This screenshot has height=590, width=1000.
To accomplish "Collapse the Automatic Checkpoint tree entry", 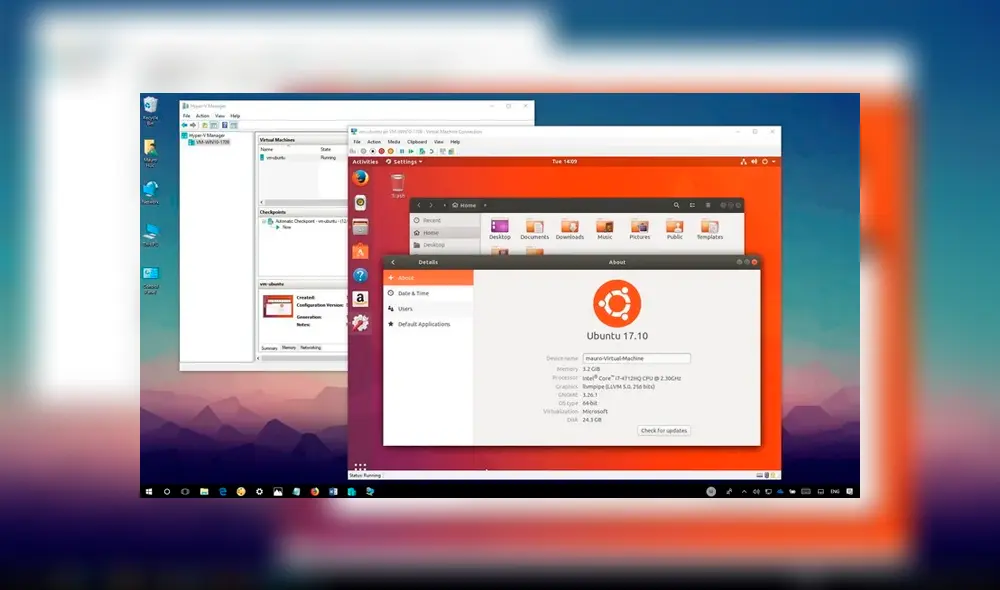I will click(264, 220).
